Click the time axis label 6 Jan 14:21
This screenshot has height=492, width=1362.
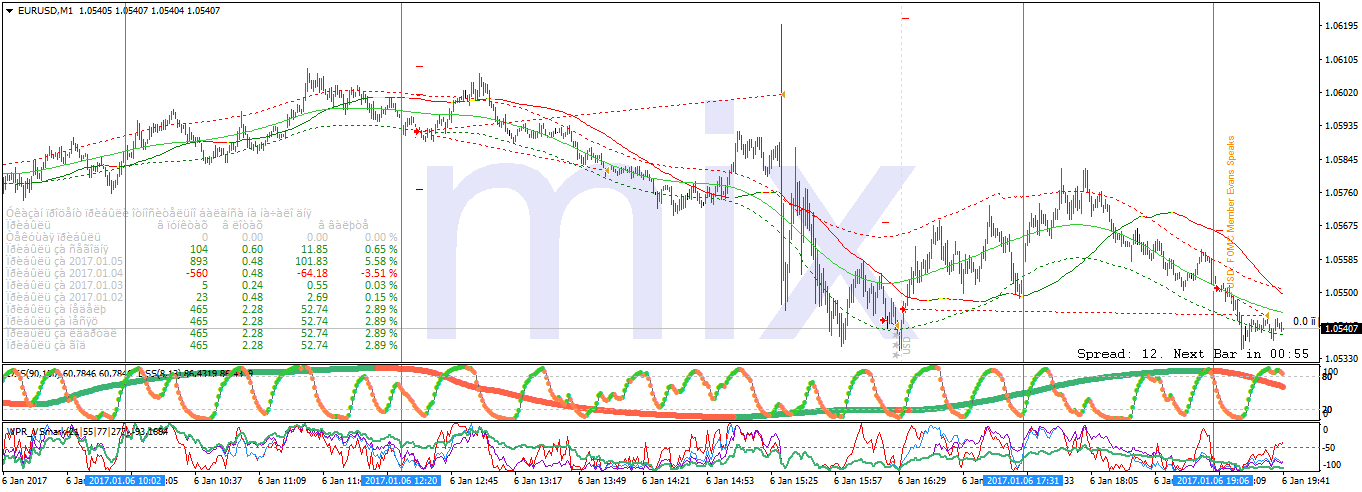(667, 481)
